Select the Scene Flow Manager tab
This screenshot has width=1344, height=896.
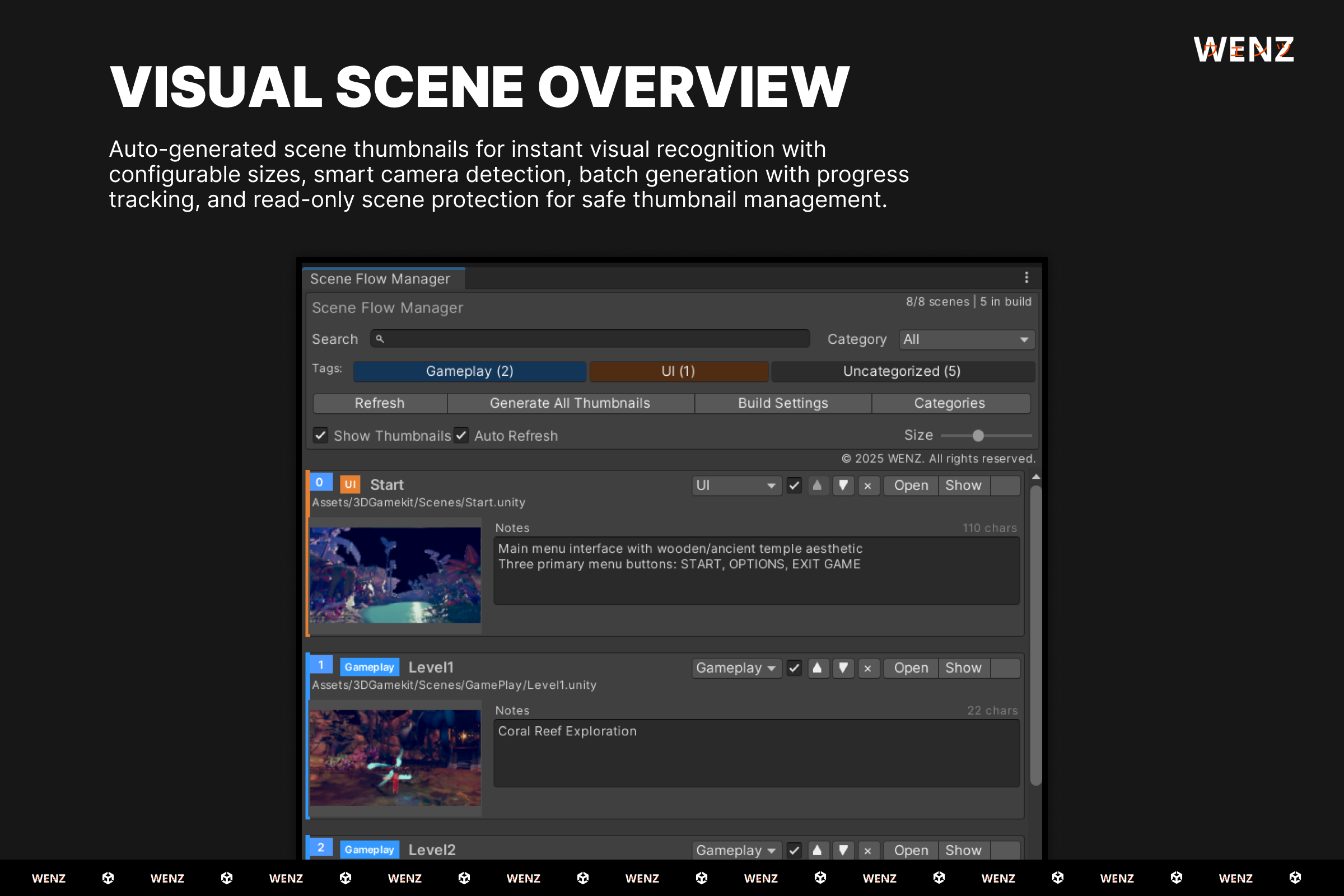[383, 279]
